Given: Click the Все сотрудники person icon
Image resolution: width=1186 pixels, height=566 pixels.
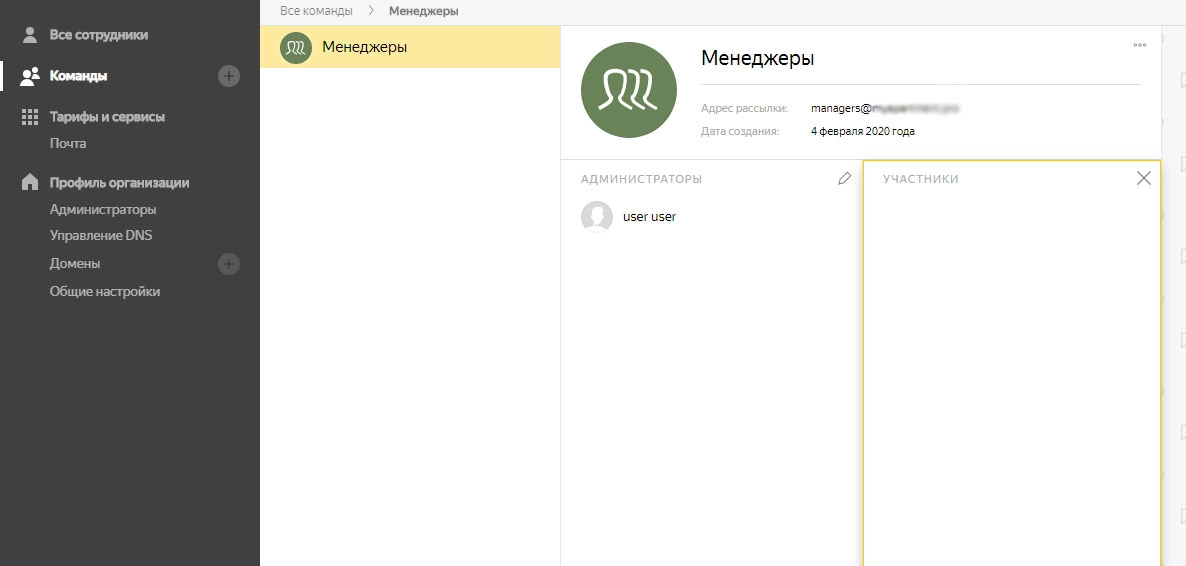Looking at the screenshot, I should (29, 35).
